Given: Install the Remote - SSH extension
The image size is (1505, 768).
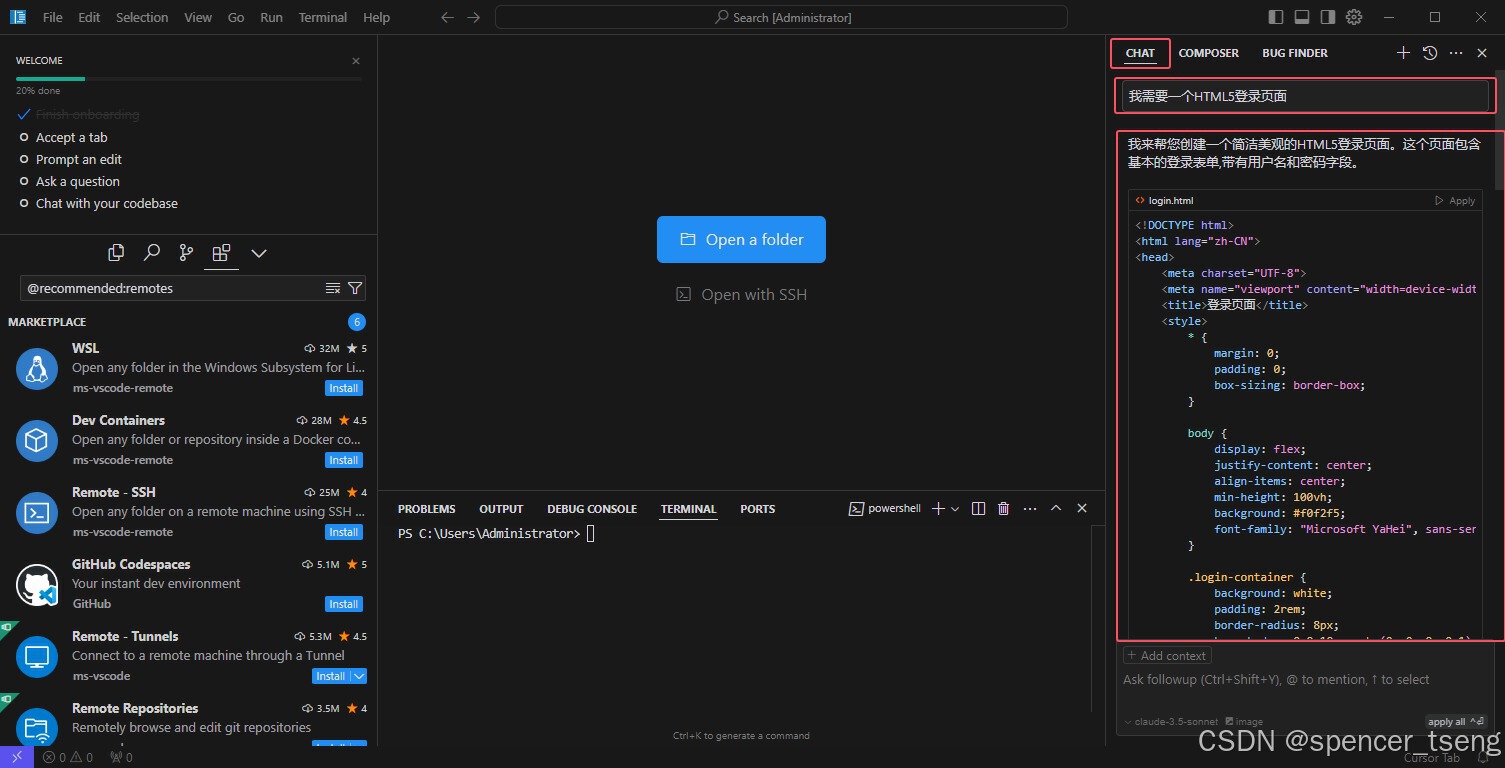Looking at the screenshot, I should [x=344, y=532].
